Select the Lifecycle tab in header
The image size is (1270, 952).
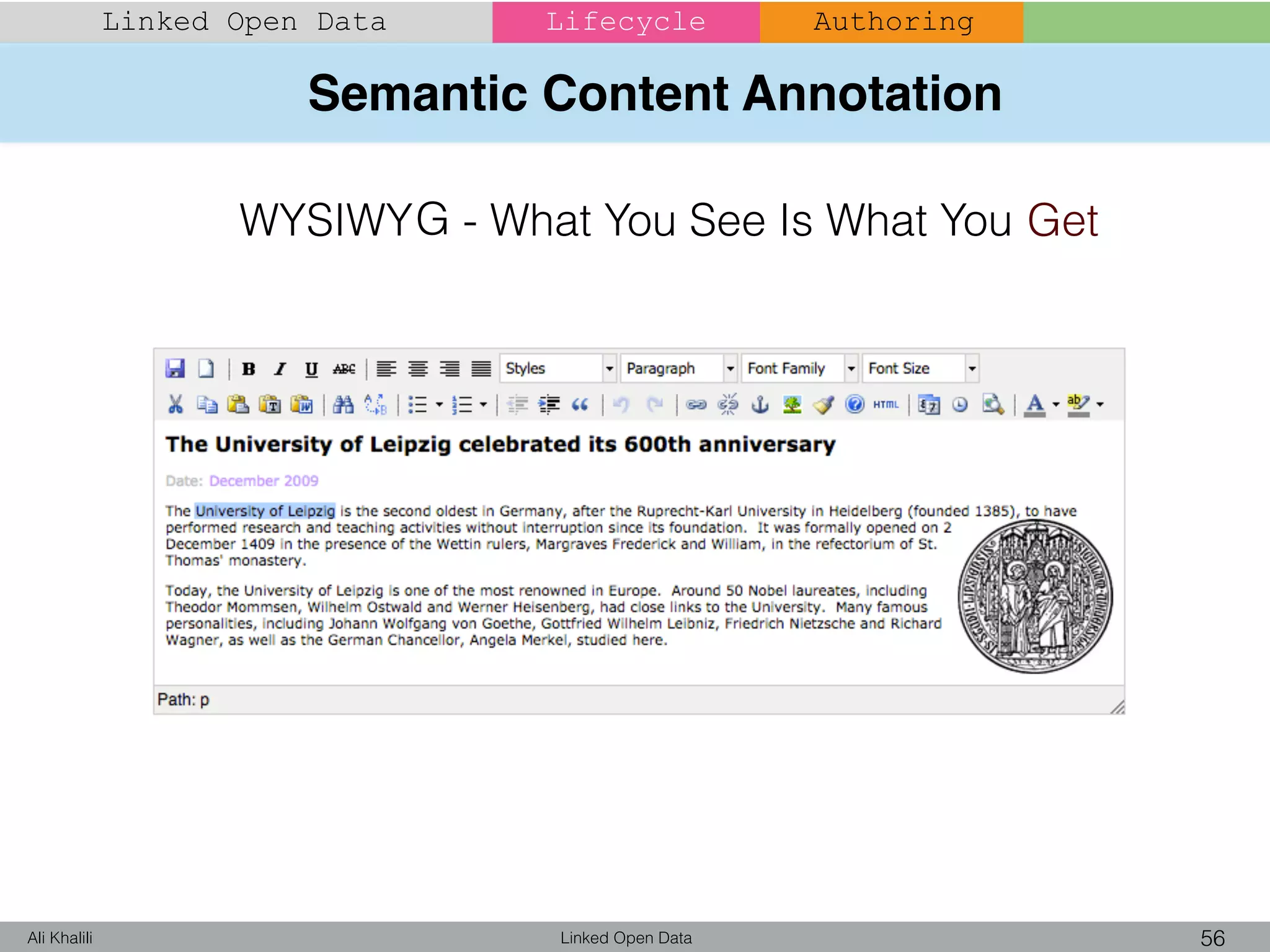point(626,22)
